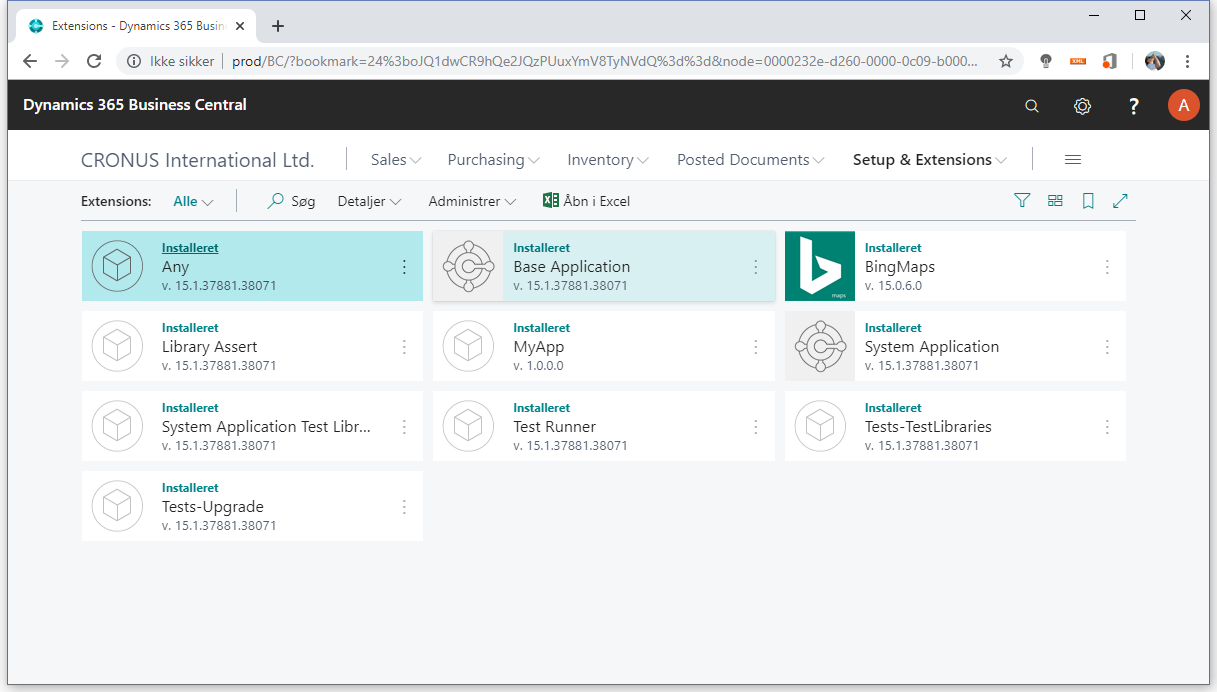Select the BingMaps logo tile
Viewport: 1217px width, 692px height.
820,266
